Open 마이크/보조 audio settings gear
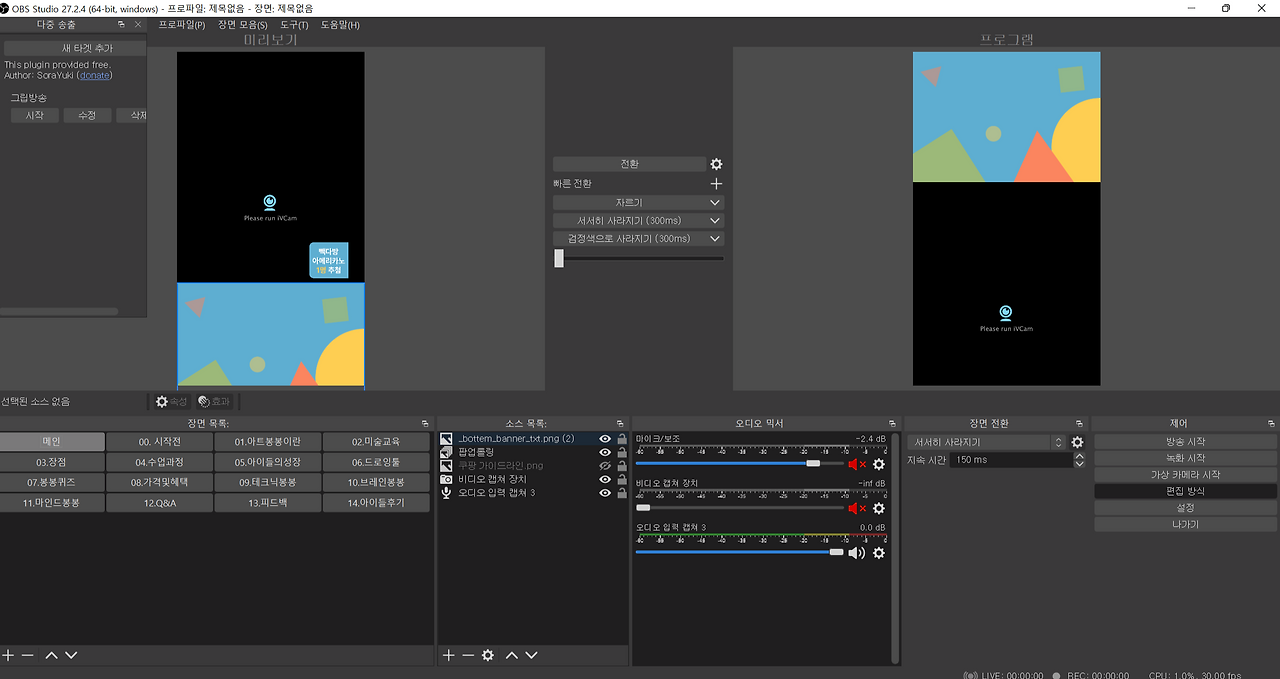1280x679 pixels. 879,464
